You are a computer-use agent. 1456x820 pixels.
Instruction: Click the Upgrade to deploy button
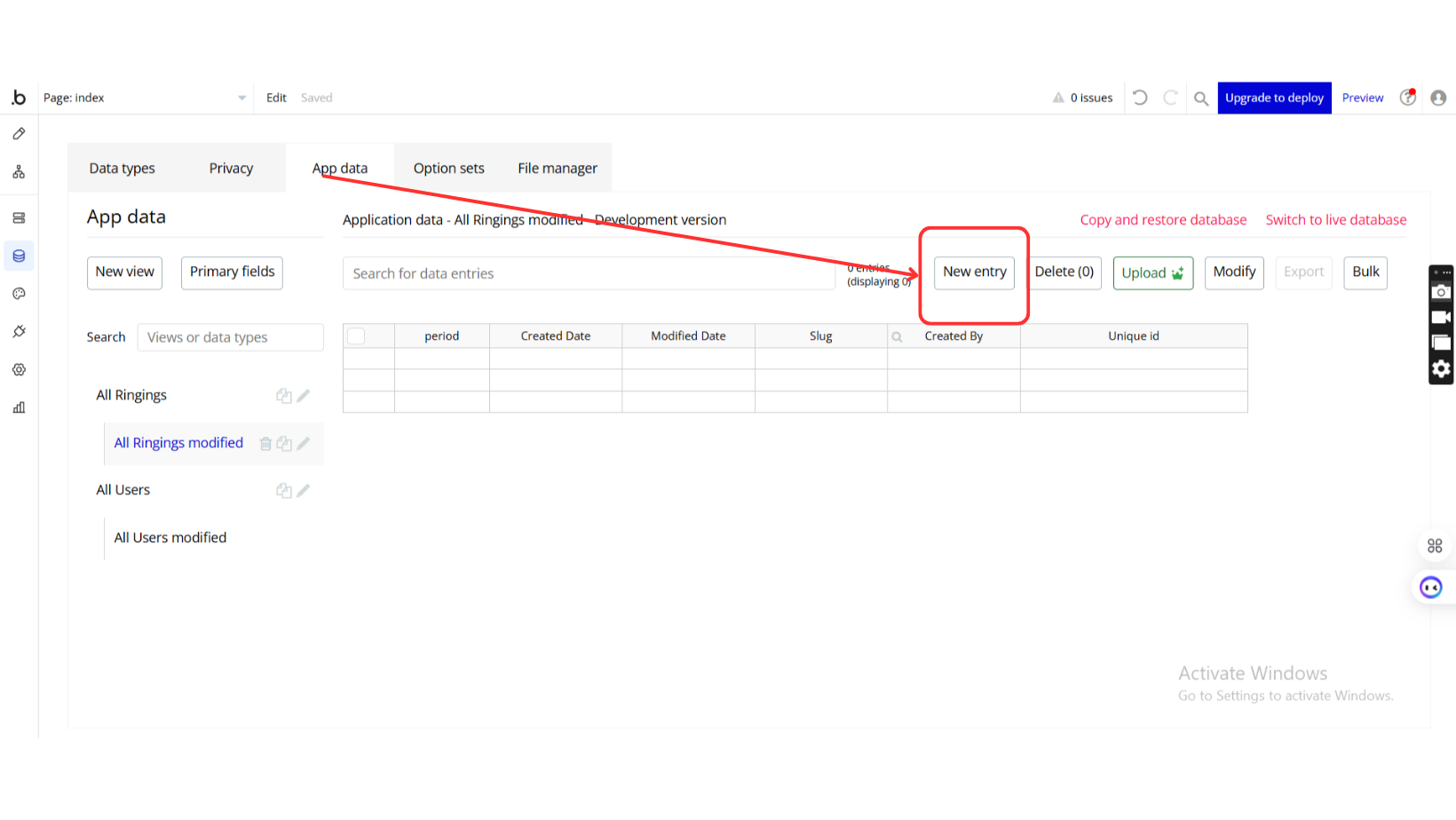tap(1275, 98)
